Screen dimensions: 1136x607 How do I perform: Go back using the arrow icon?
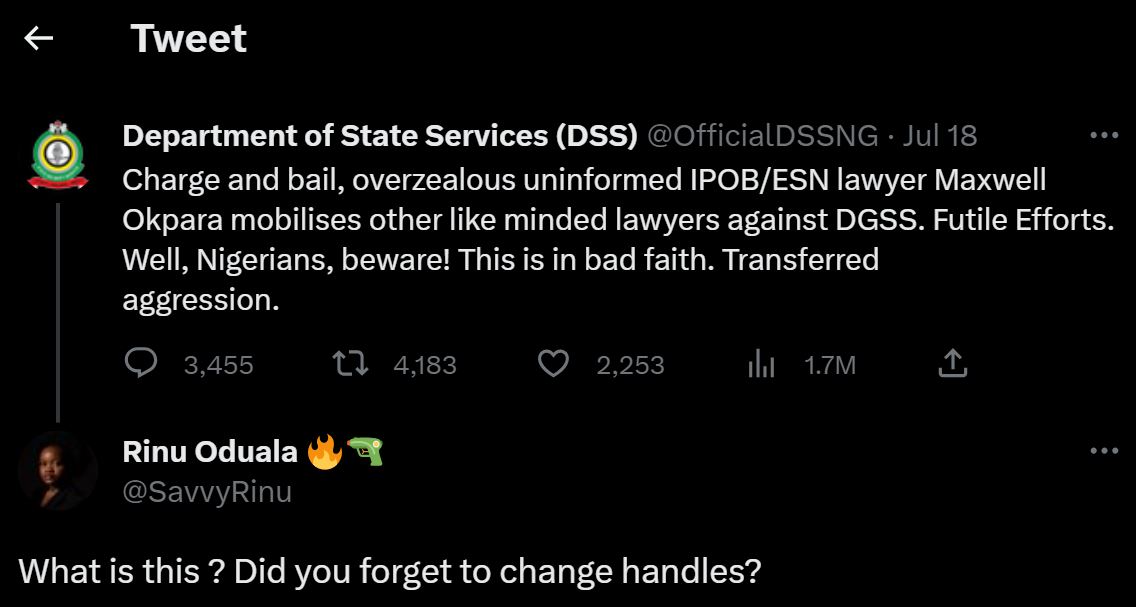pos(39,39)
